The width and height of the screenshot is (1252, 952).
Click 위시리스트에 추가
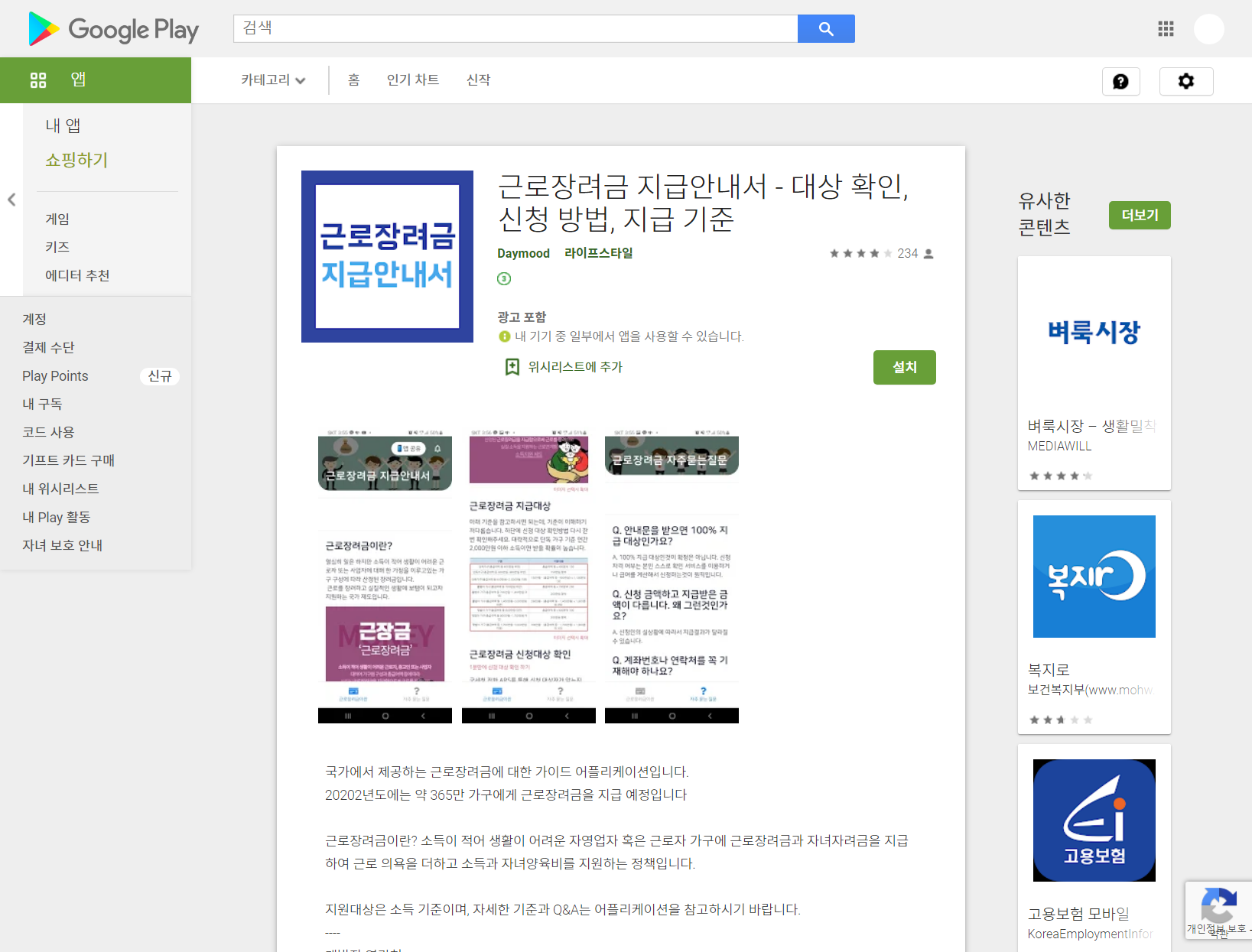coord(575,367)
